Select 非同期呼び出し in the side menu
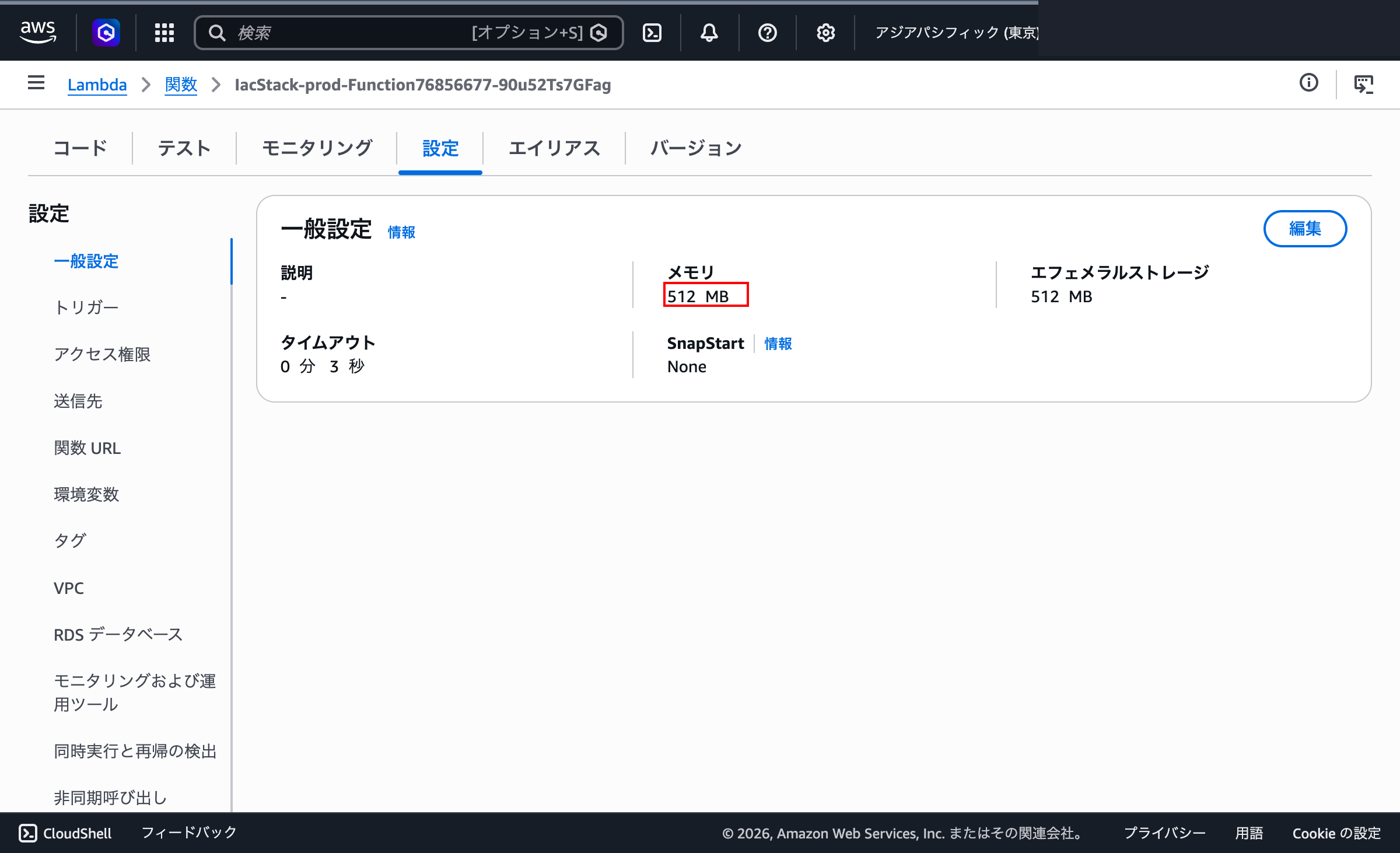Screen dimensions: 1400x853 (x=110, y=798)
